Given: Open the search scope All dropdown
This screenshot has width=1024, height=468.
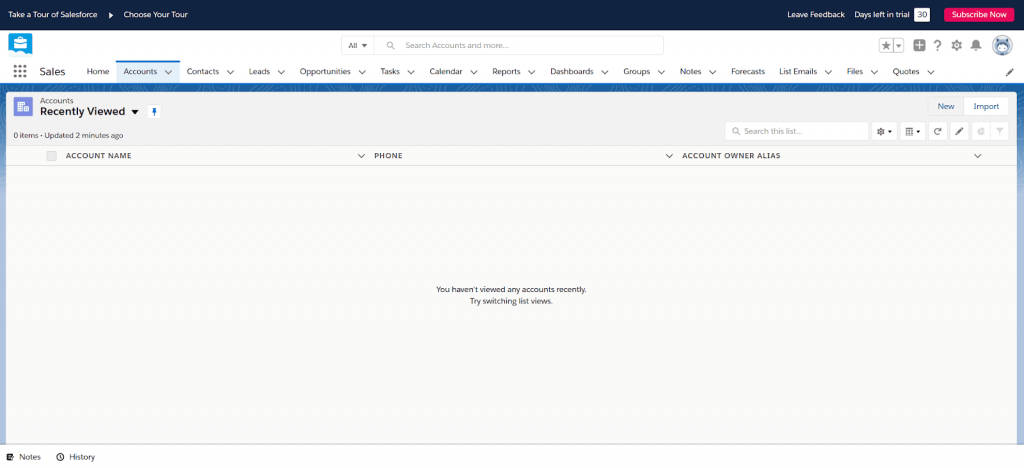Looking at the screenshot, I should [x=358, y=46].
